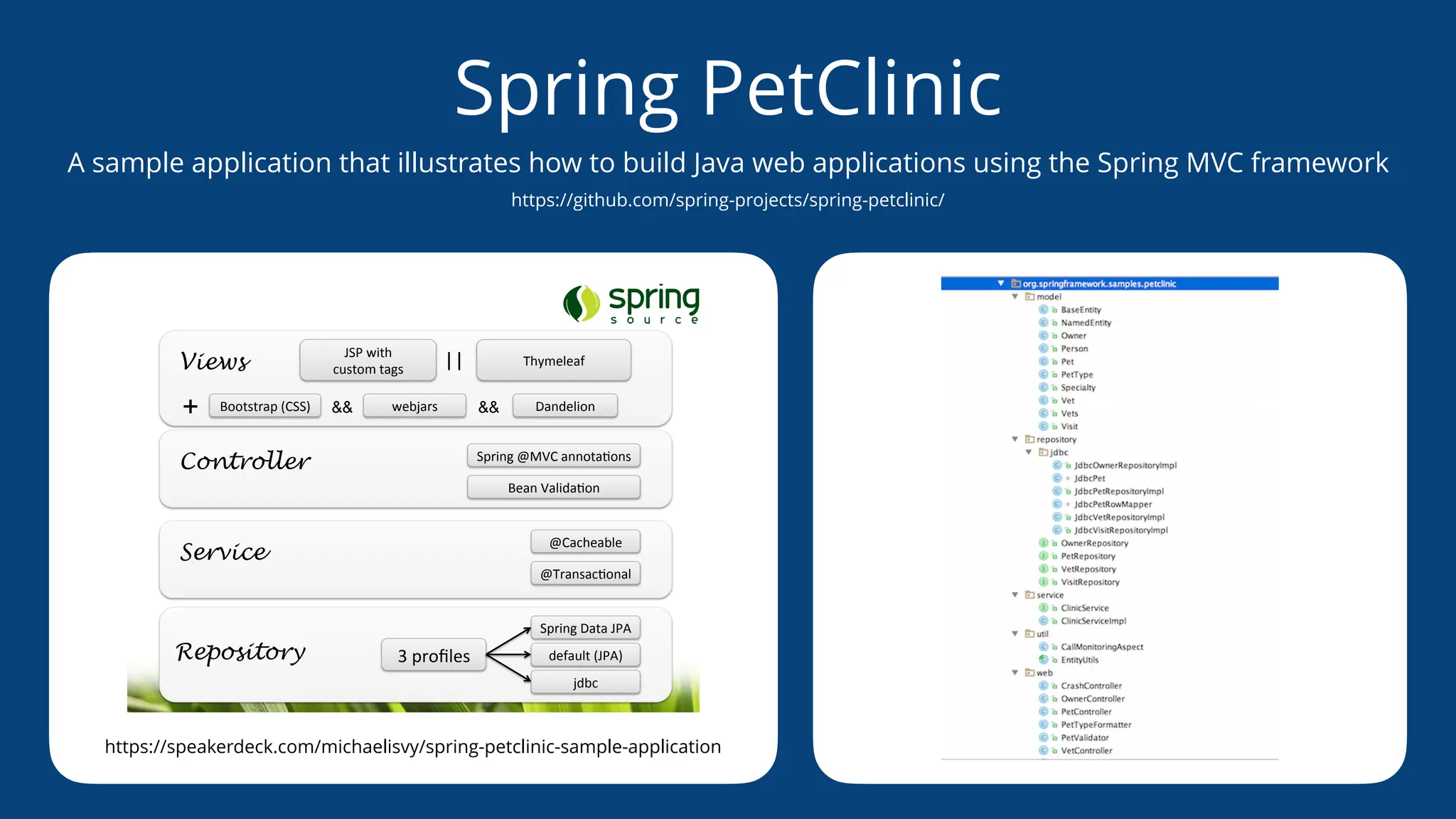1456x819 pixels.
Task: Collapse the web package triangle
Action: [1015, 673]
